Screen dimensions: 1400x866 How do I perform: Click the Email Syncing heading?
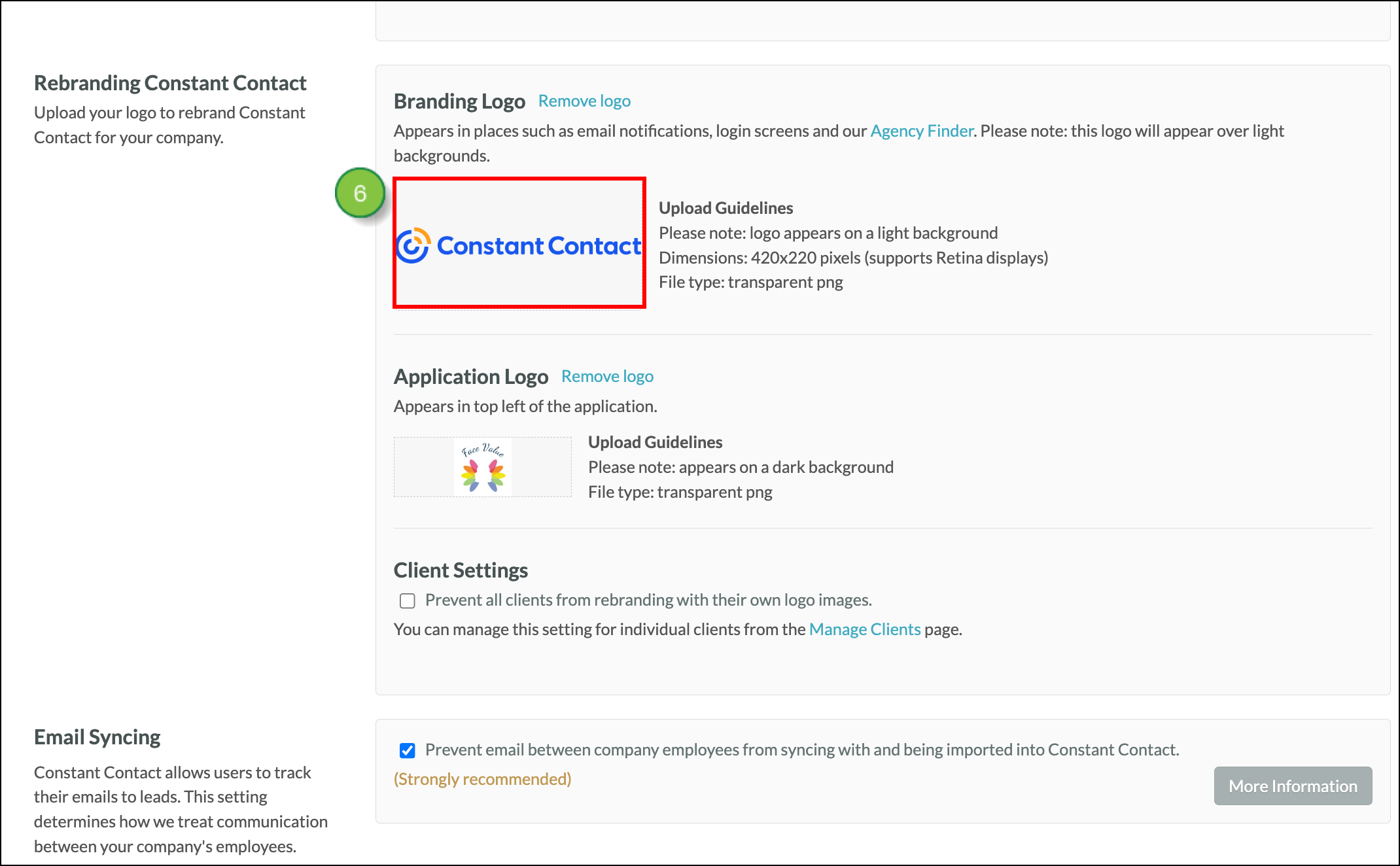[97, 737]
